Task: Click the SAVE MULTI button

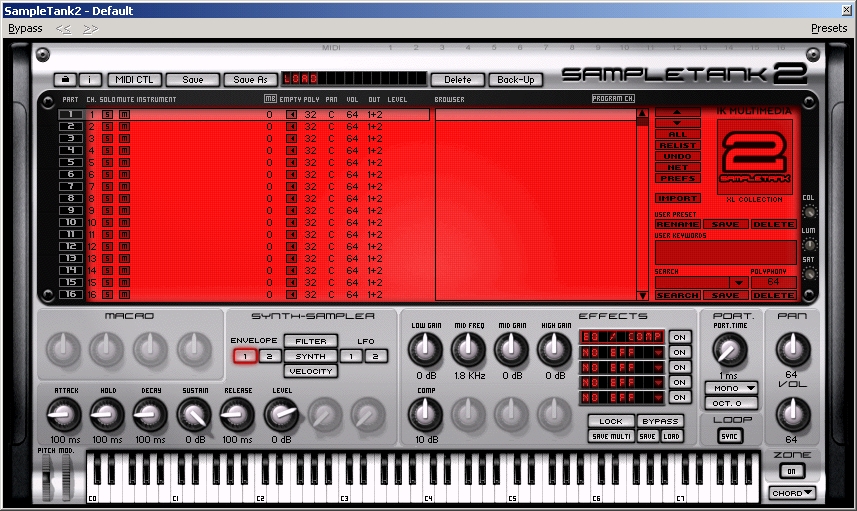Action: 612,436
